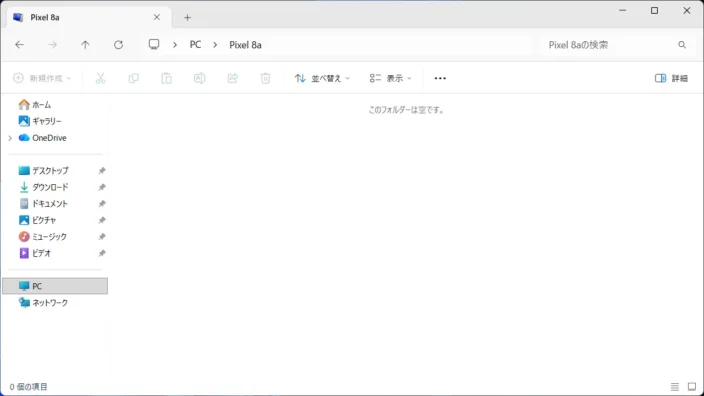
Task: Go back using the back arrow
Action: [19, 45]
